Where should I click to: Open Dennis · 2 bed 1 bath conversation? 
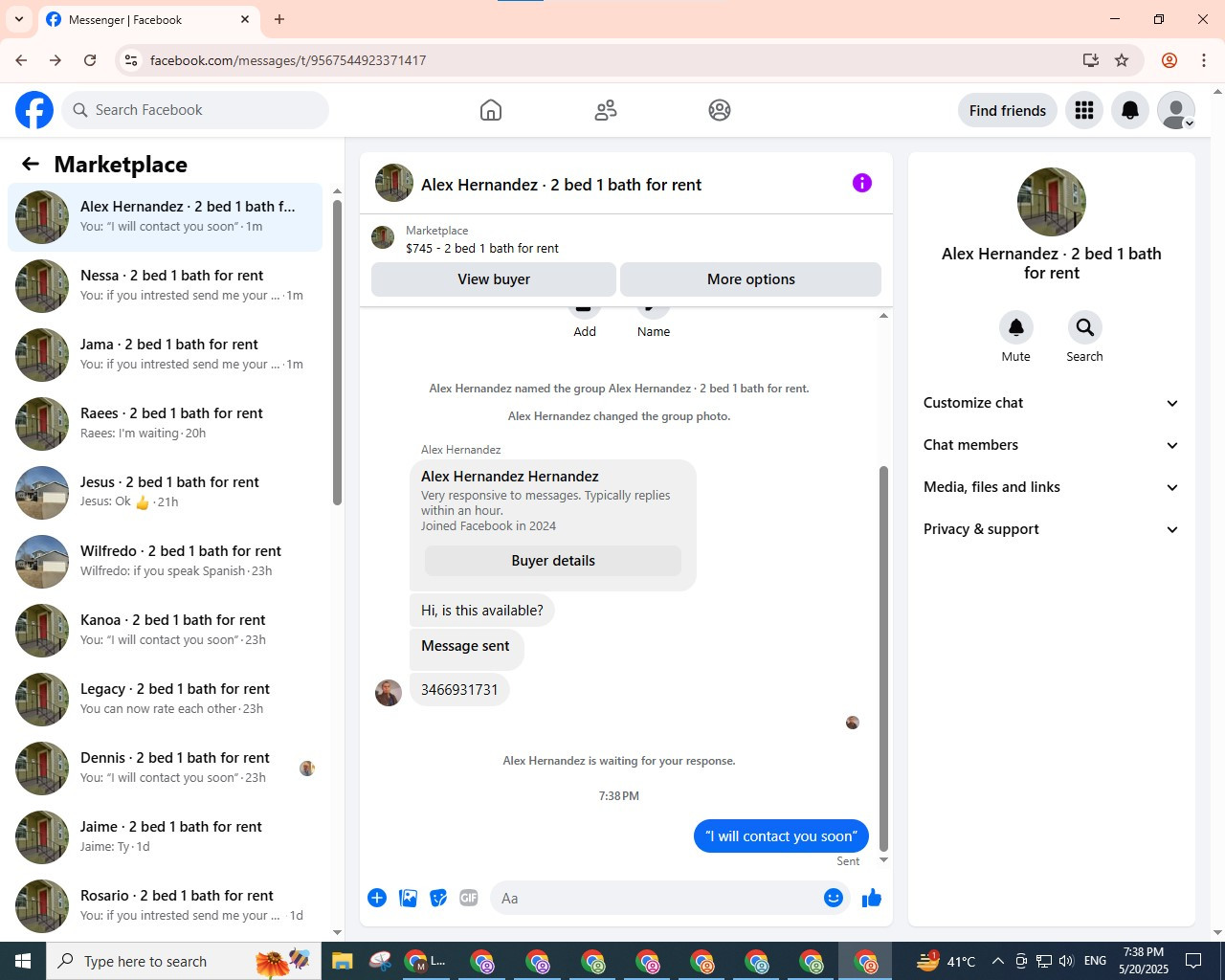click(166, 768)
